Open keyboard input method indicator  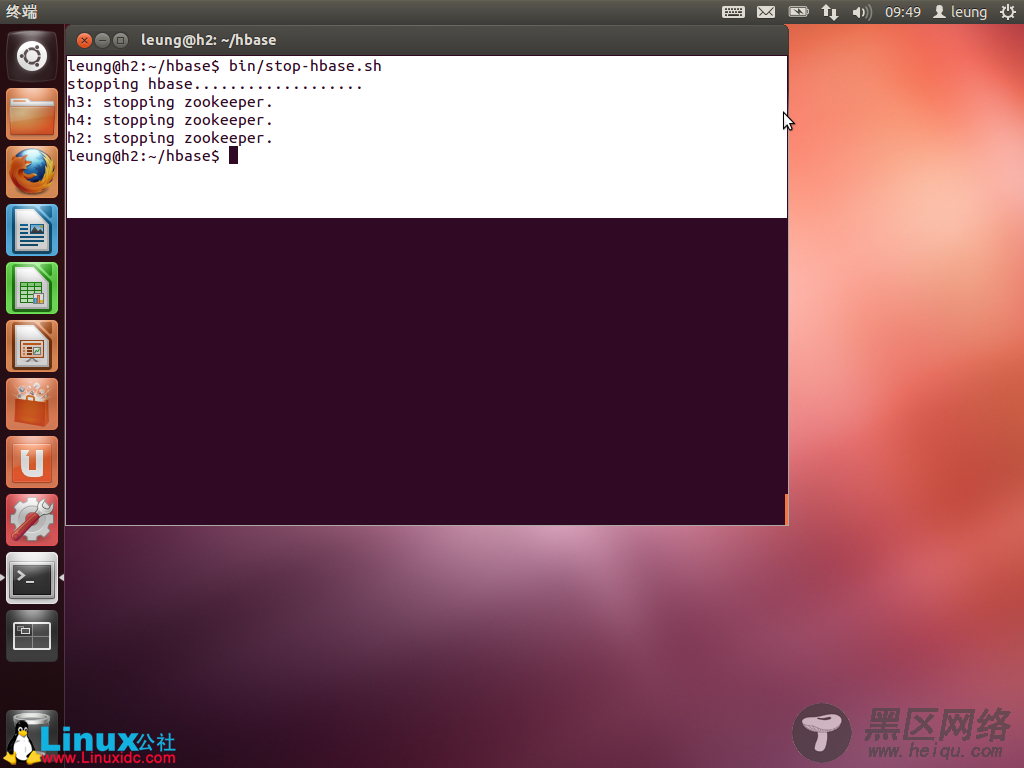[733, 12]
